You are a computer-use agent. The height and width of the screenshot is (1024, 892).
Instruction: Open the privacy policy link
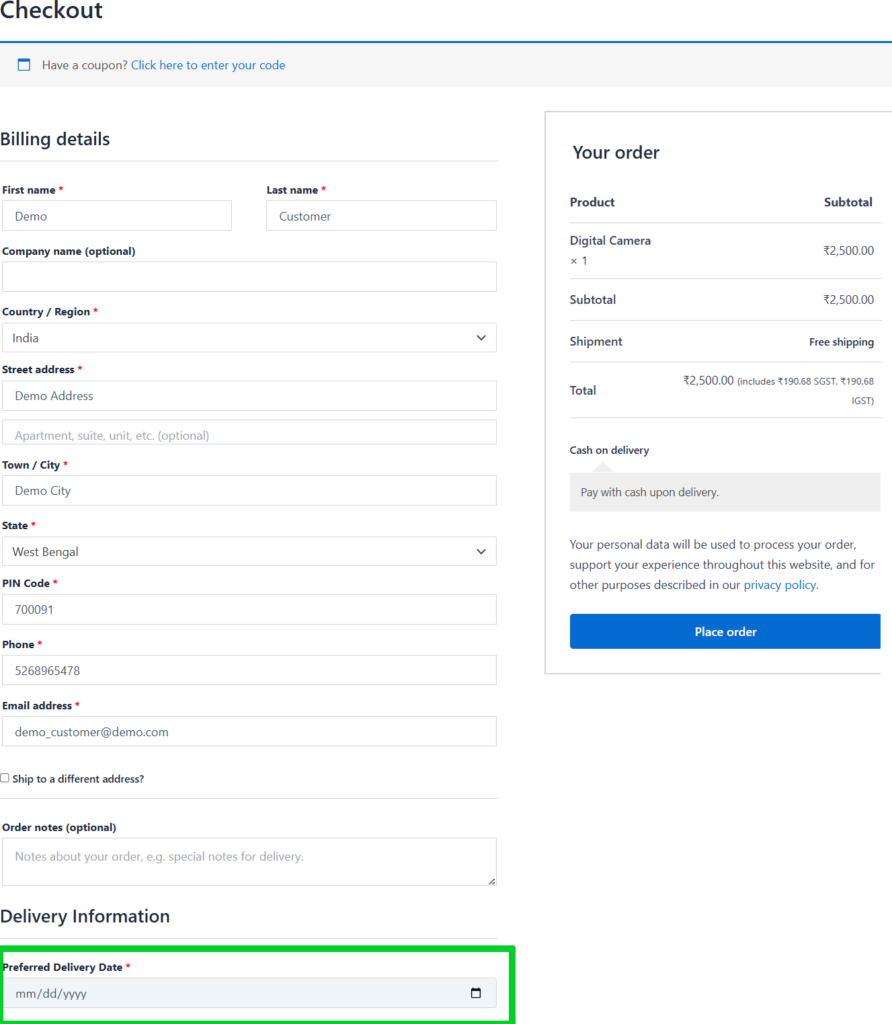[780, 584]
